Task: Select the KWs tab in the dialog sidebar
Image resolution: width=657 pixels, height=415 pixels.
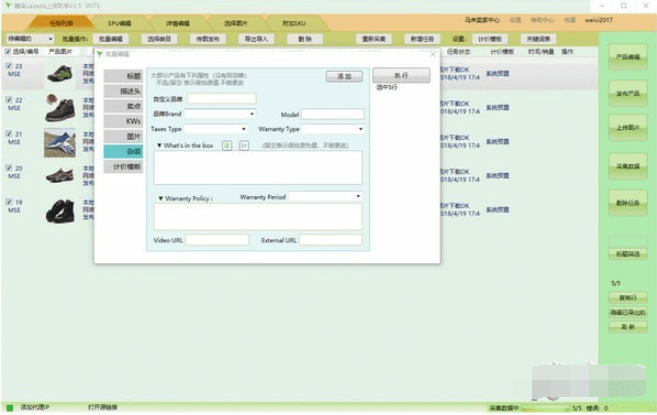Action: 133,119
